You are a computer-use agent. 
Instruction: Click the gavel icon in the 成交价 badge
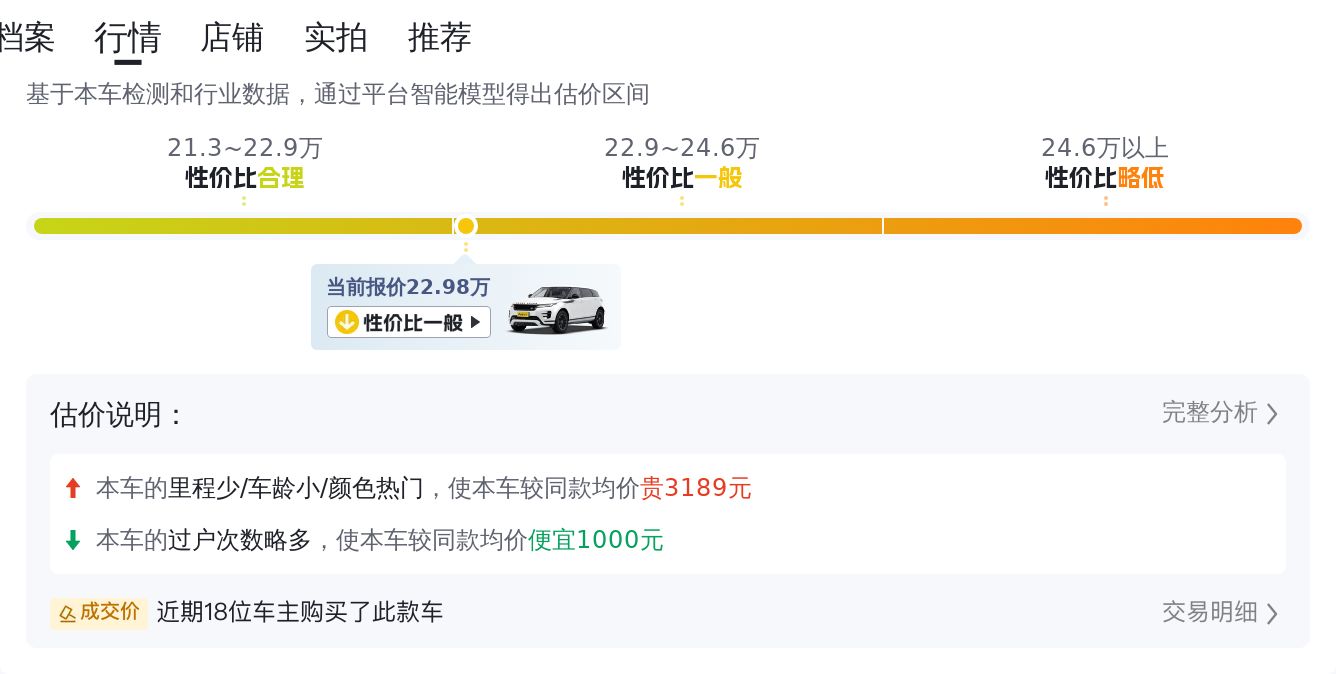point(67,613)
